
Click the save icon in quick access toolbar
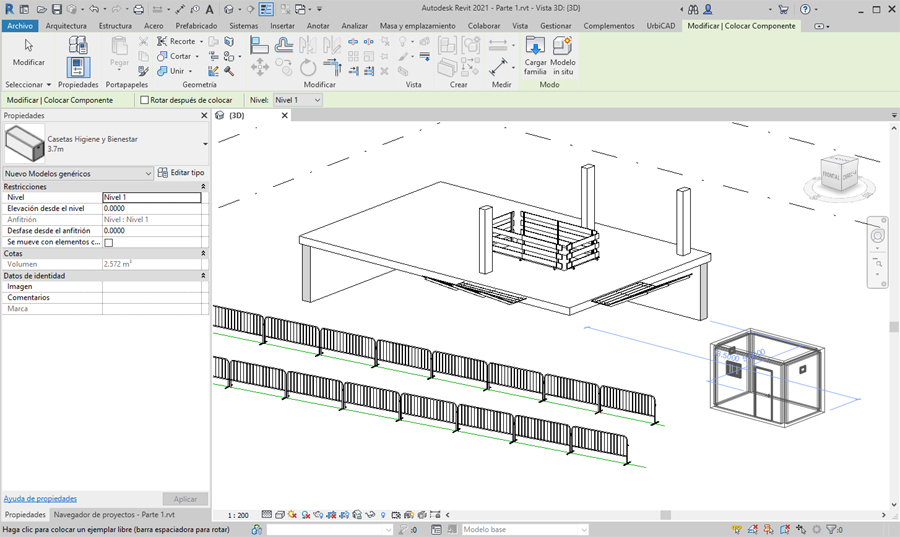point(56,9)
